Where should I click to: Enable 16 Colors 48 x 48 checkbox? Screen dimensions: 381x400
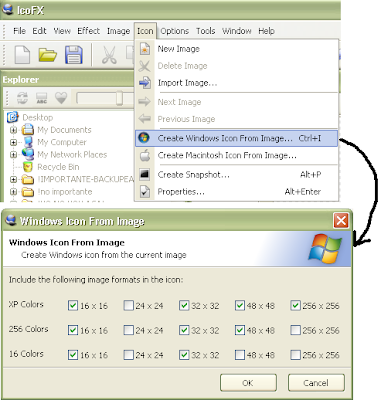click(240, 355)
